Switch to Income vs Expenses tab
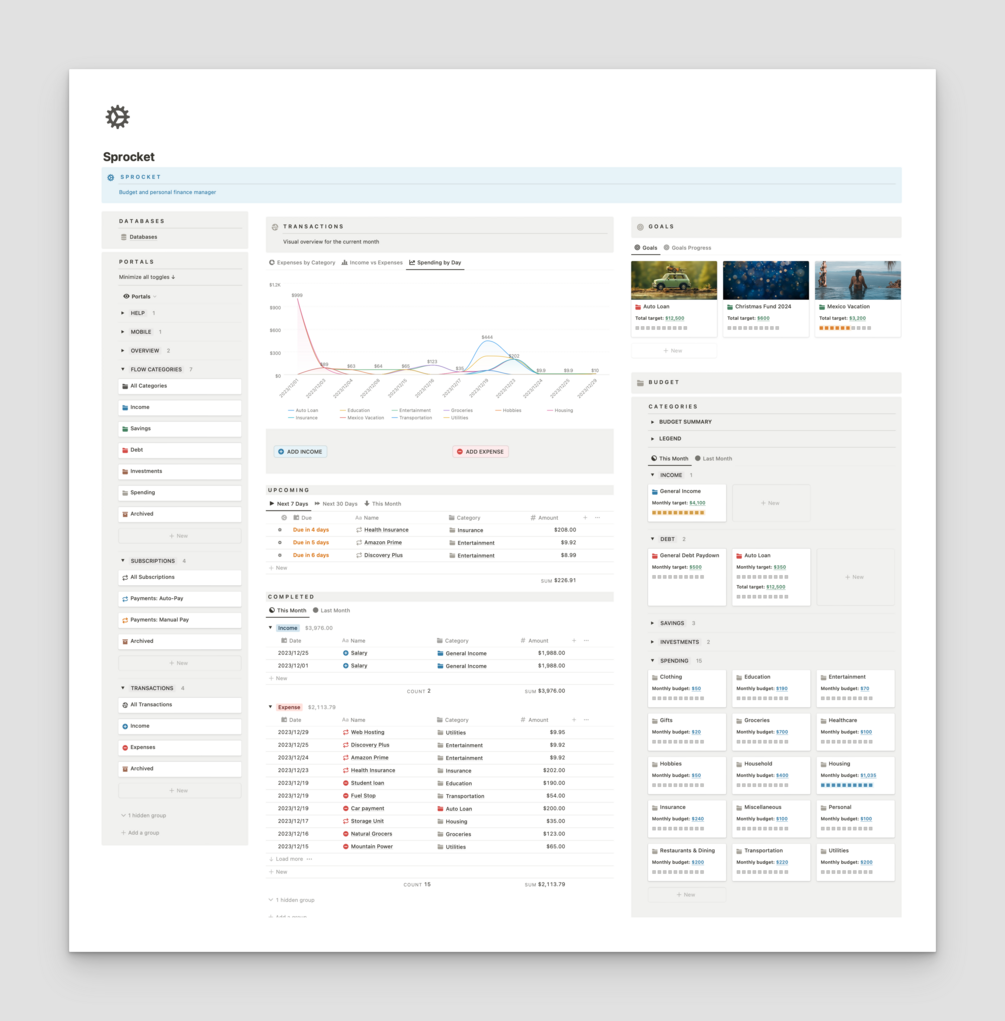 click(372, 263)
